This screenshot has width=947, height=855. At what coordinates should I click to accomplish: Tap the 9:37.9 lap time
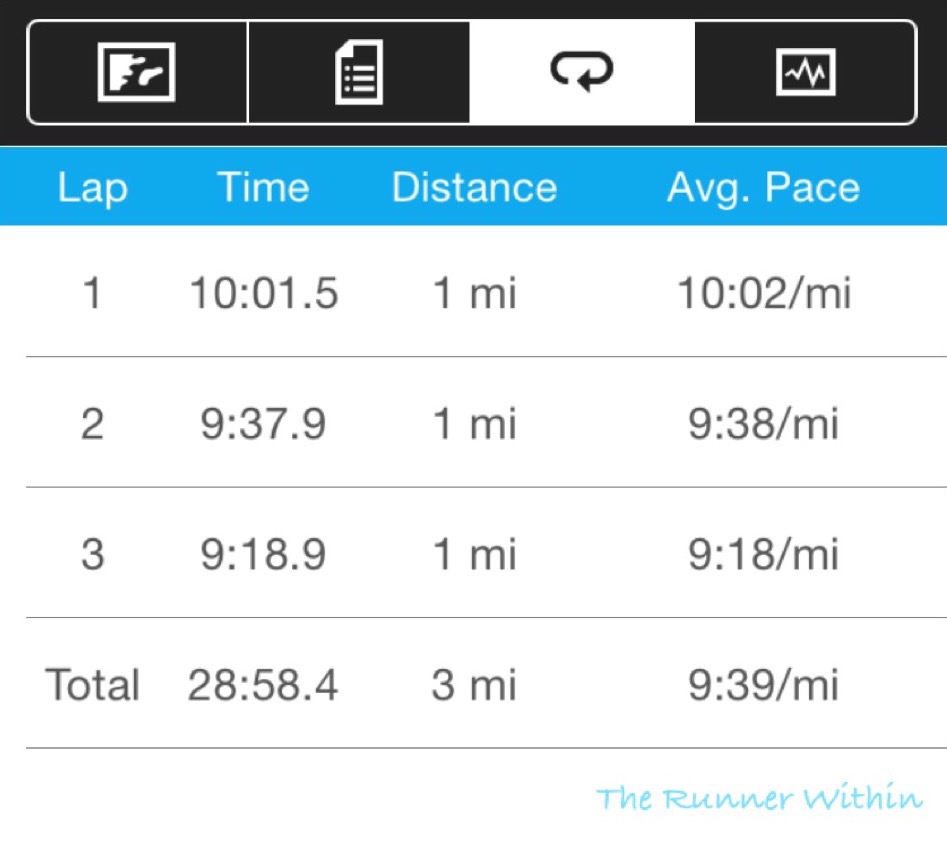click(x=264, y=425)
